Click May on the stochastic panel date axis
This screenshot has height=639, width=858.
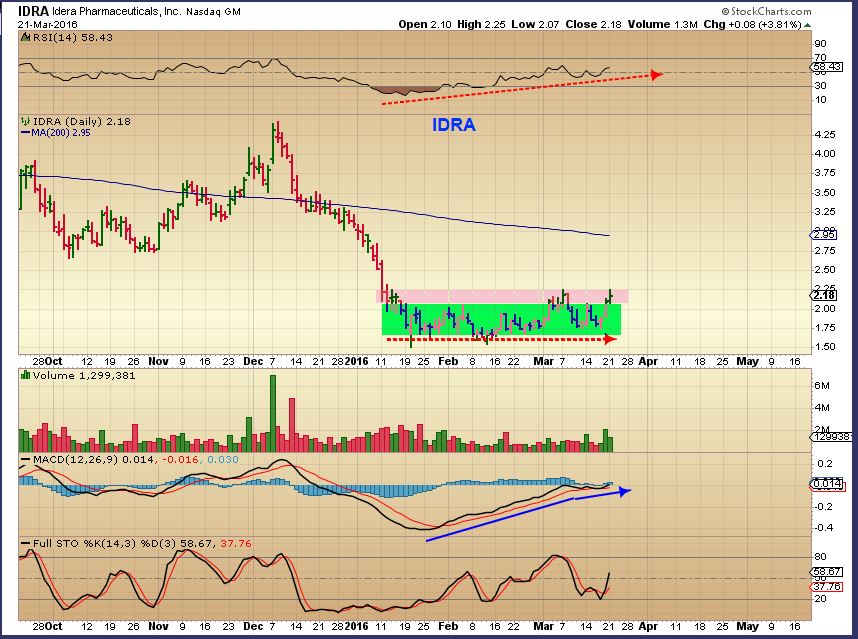point(747,626)
